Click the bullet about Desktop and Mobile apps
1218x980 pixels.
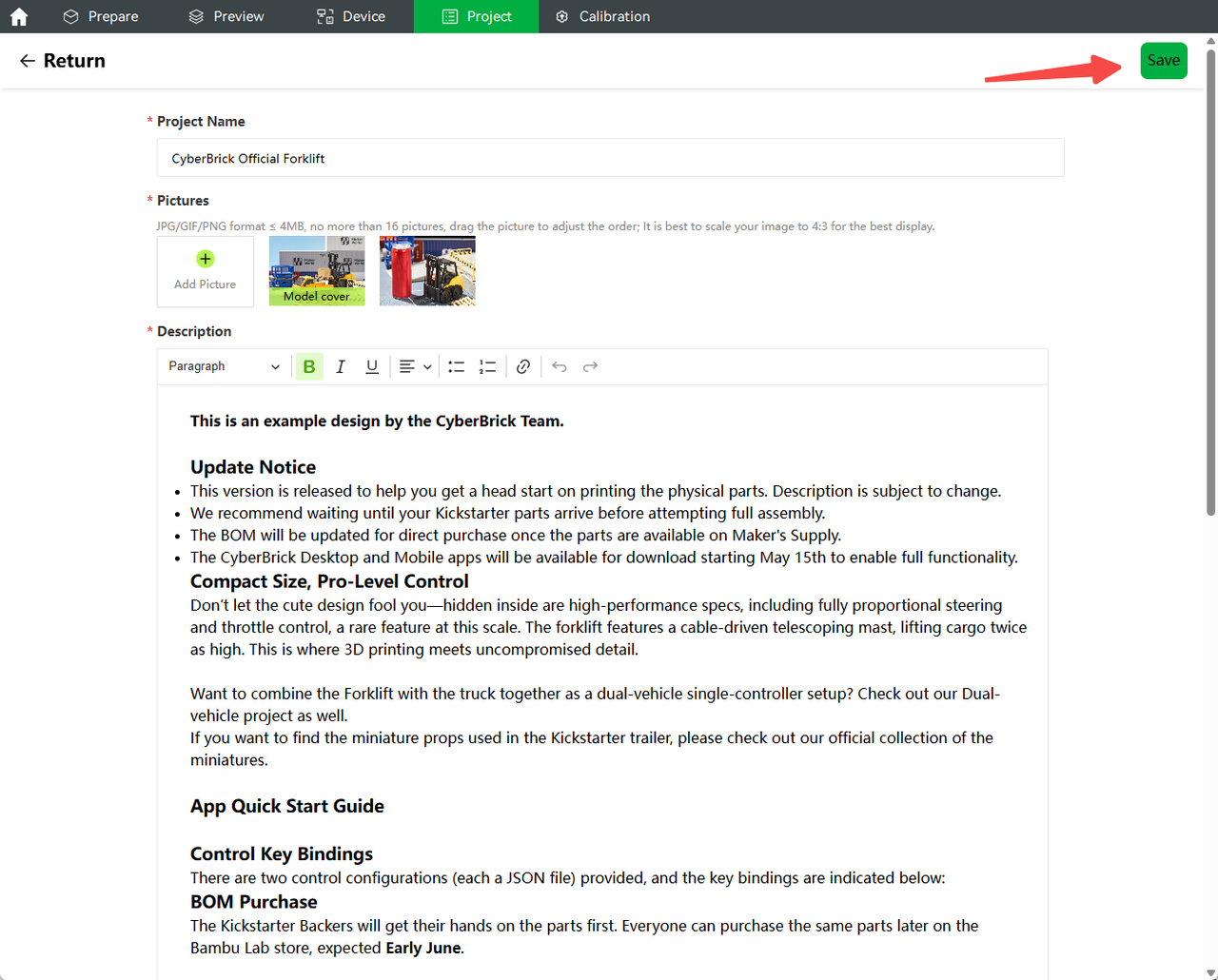point(604,557)
